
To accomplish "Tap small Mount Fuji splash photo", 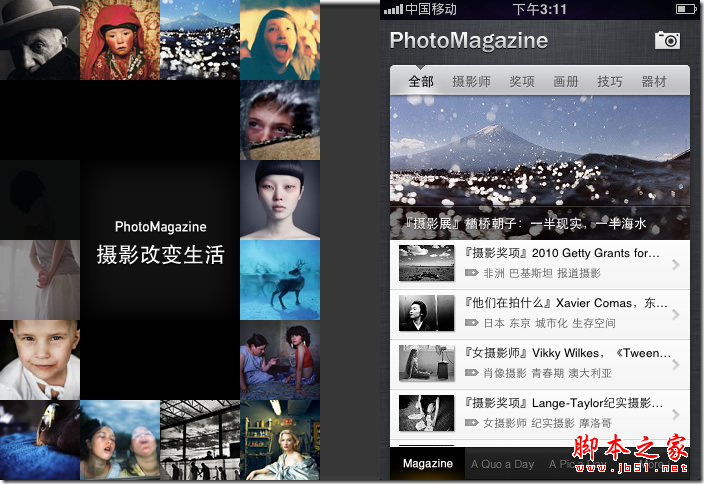I will [x=200, y=40].
